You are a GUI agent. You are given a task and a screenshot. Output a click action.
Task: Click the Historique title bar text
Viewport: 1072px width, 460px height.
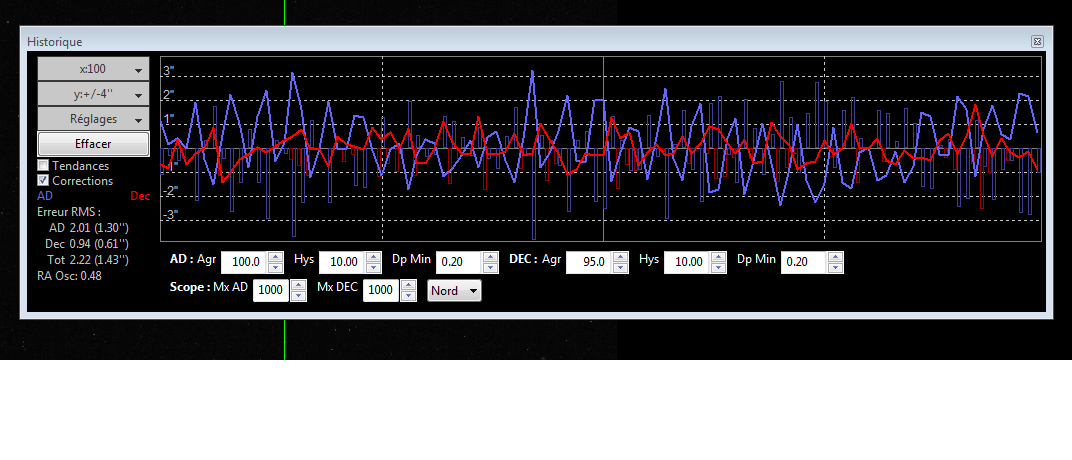(x=55, y=42)
